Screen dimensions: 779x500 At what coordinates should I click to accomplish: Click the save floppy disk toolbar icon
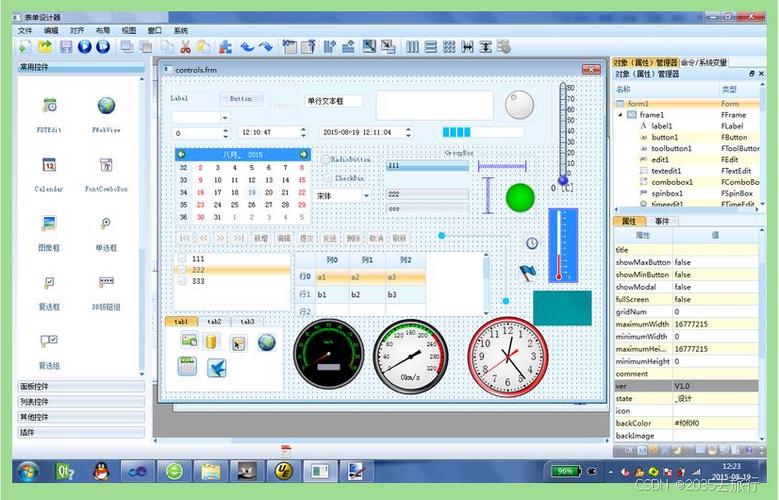[x=65, y=46]
